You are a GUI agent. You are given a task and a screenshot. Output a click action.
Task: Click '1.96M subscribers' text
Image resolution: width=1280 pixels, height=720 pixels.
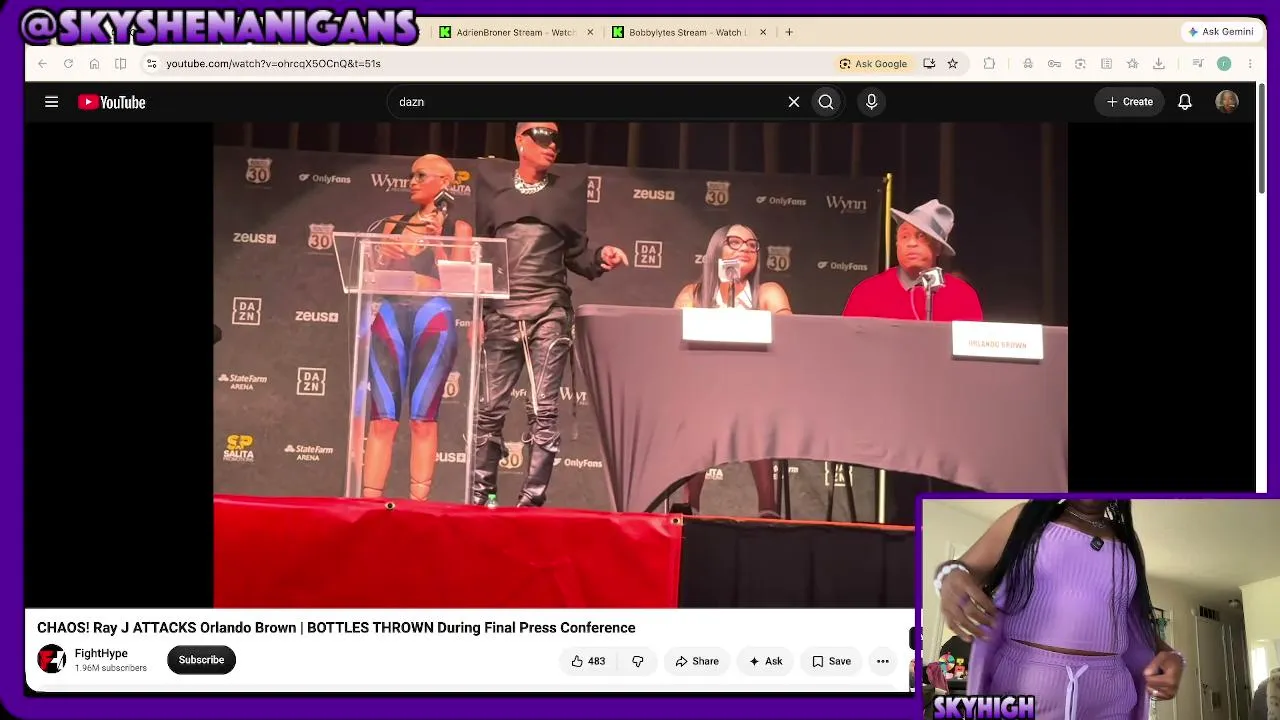[110, 668]
